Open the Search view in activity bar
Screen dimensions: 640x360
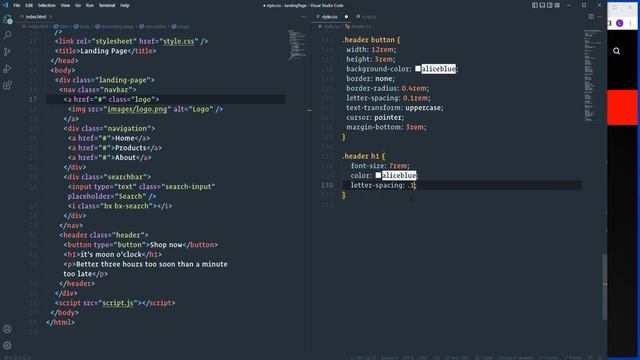[7, 36]
